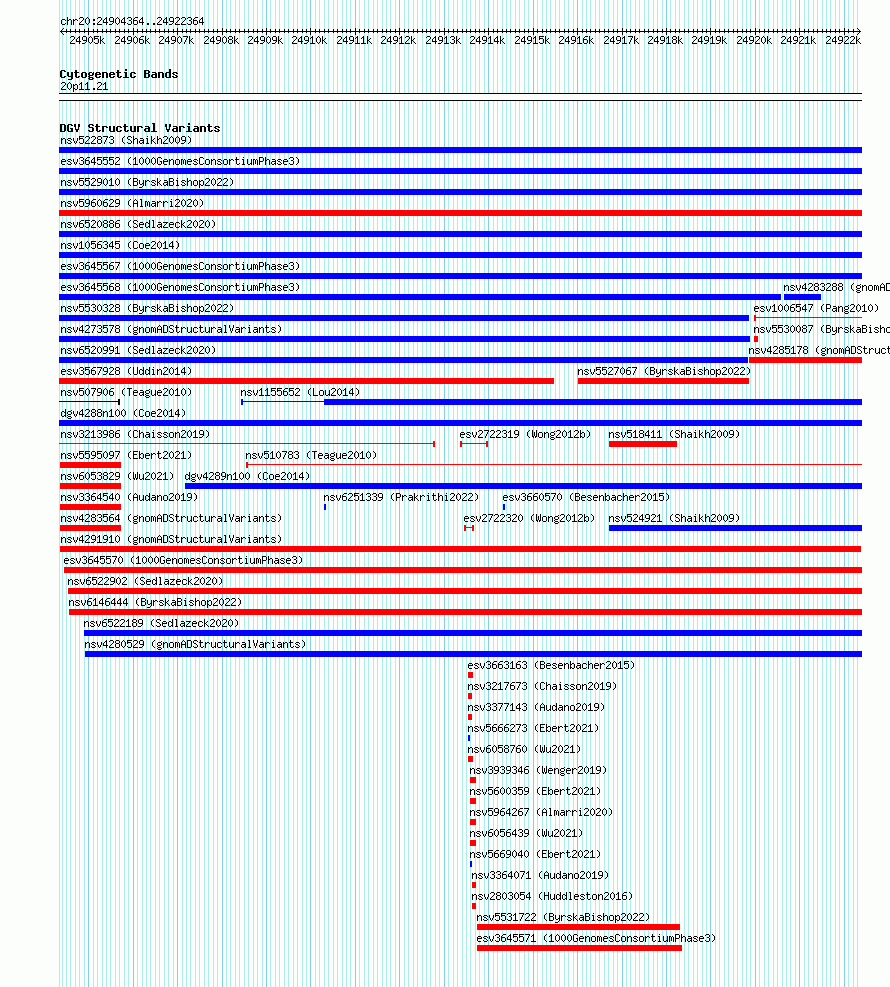
Task: Select nsv6522902 (Sedlazeck2020) label
Action: click(x=145, y=581)
